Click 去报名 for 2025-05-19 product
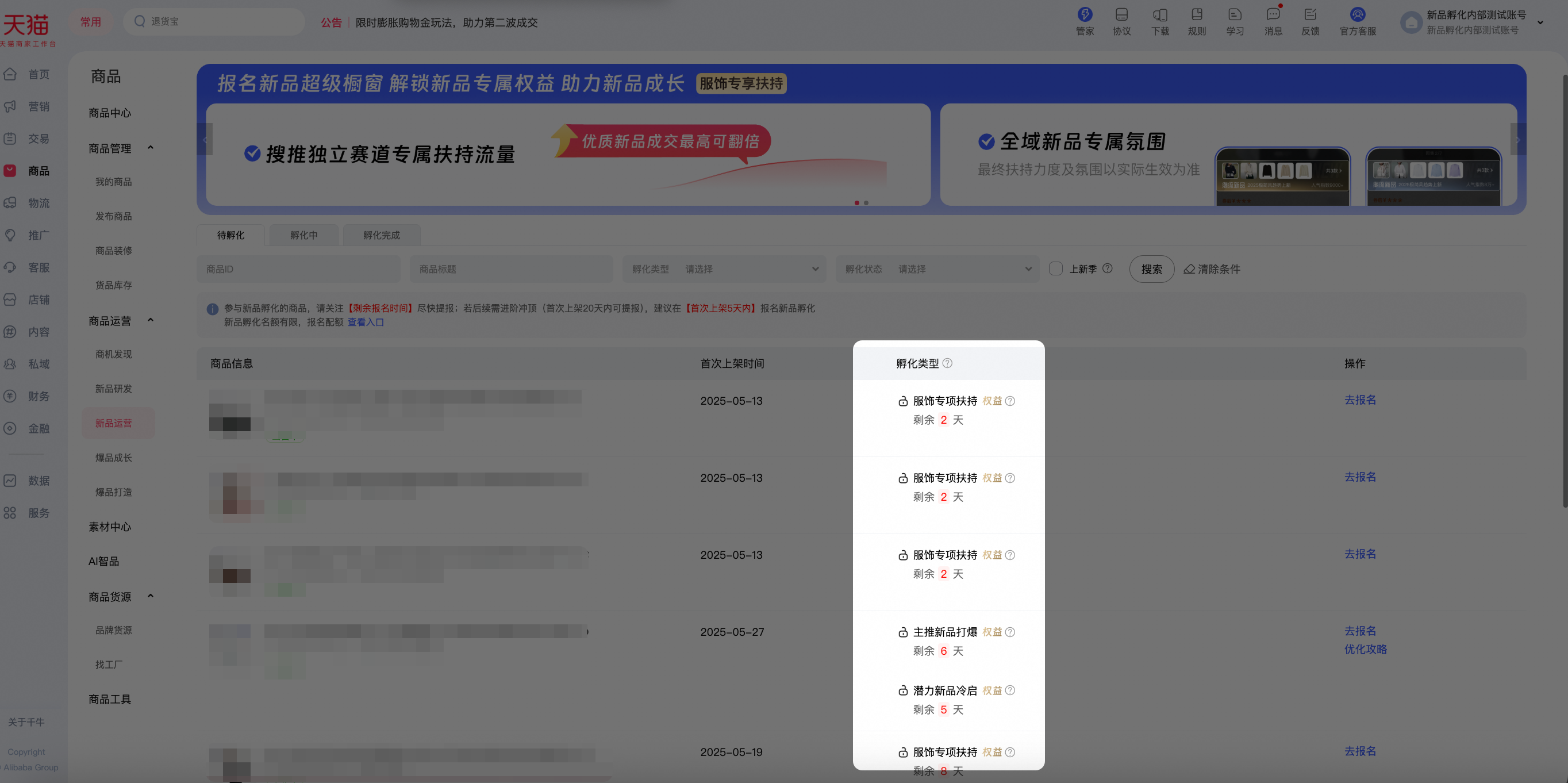Screen dimensions: 1568x783 coord(1360,751)
